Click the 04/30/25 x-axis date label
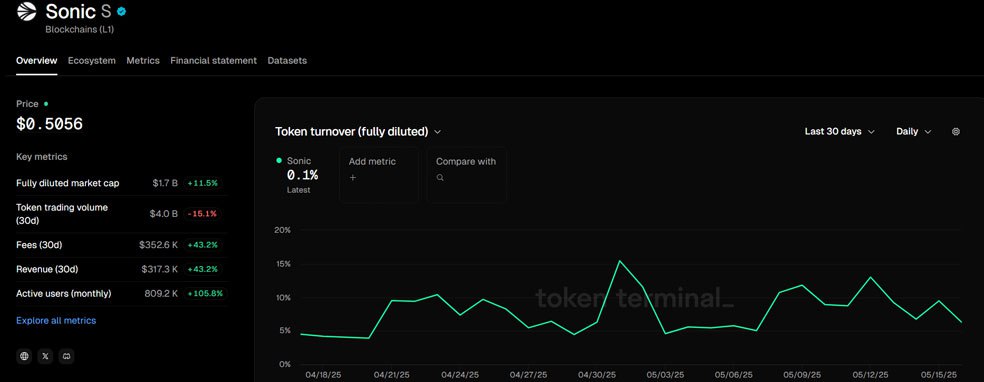Image resolution: width=984 pixels, height=382 pixels. pyautogui.click(x=596, y=375)
